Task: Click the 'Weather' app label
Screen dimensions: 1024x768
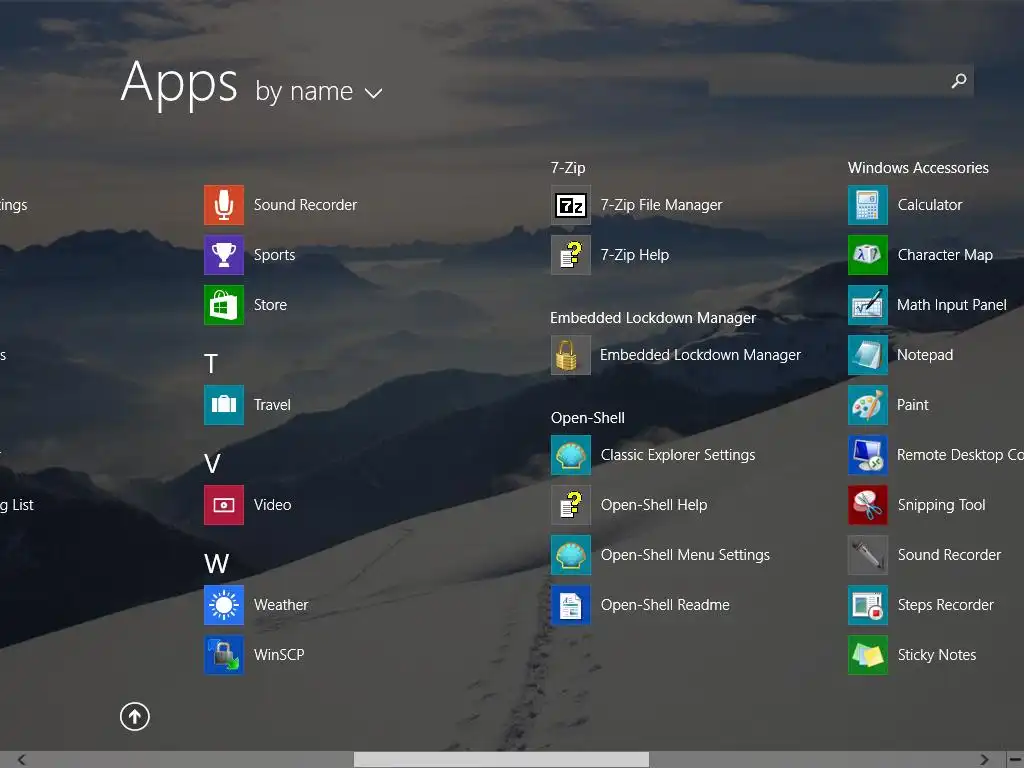Action: click(x=281, y=605)
